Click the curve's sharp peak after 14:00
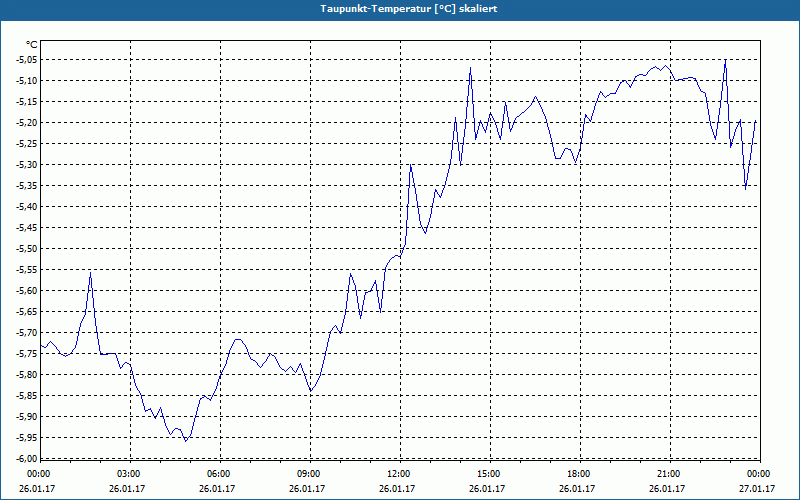 470,67
